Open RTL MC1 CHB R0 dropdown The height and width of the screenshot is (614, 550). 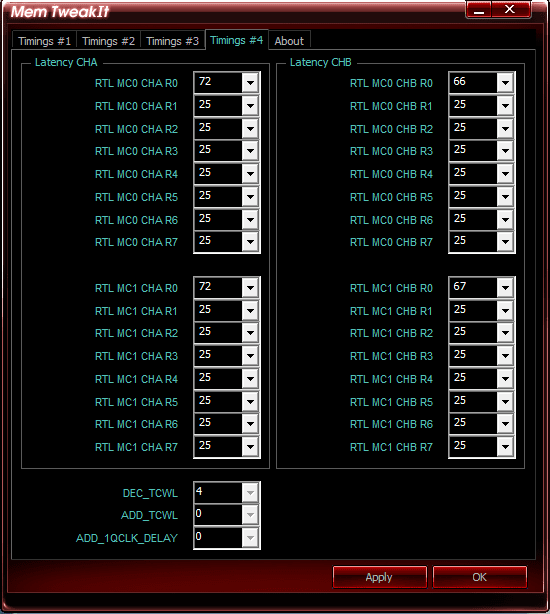click(505, 288)
